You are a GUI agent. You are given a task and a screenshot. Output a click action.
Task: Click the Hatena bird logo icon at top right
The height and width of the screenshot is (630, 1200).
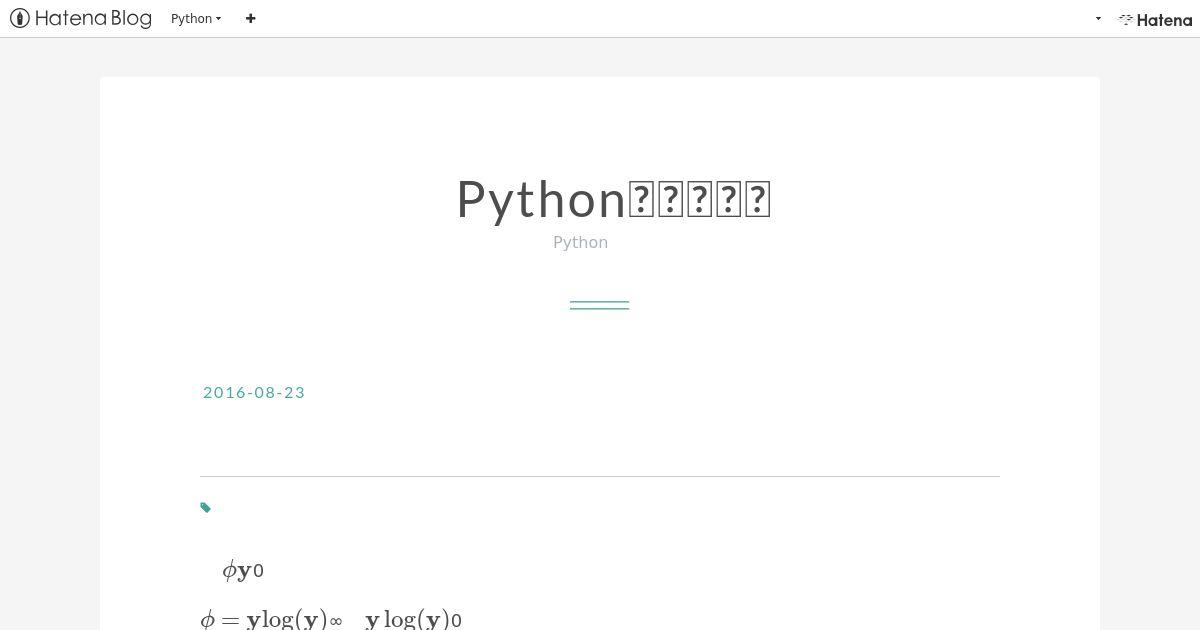point(1125,19)
